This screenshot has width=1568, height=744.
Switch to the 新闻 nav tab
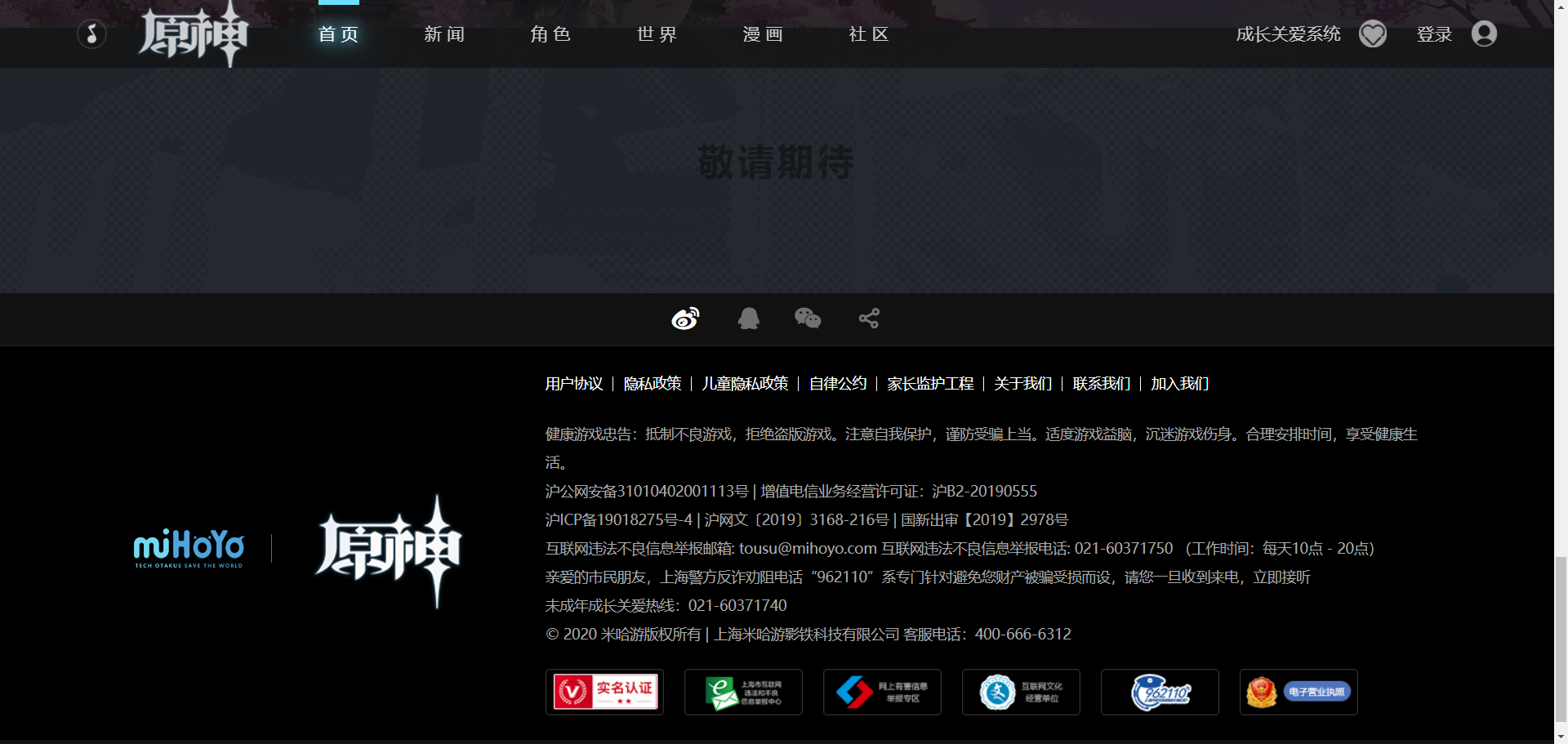(444, 34)
